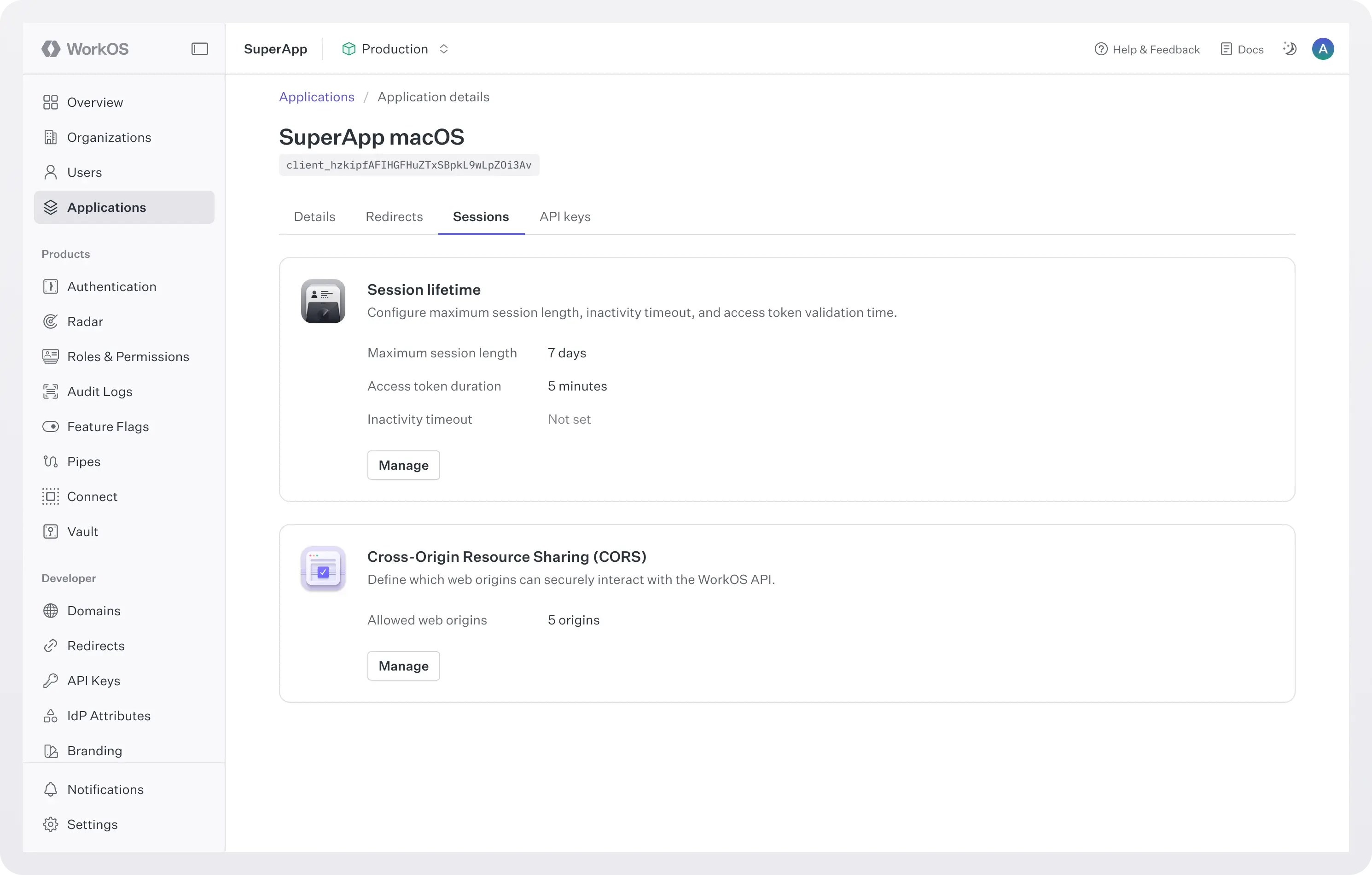Manage CORS allowed web origins
The height and width of the screenshot is (875, 1372).
click(x=403, y=665)
